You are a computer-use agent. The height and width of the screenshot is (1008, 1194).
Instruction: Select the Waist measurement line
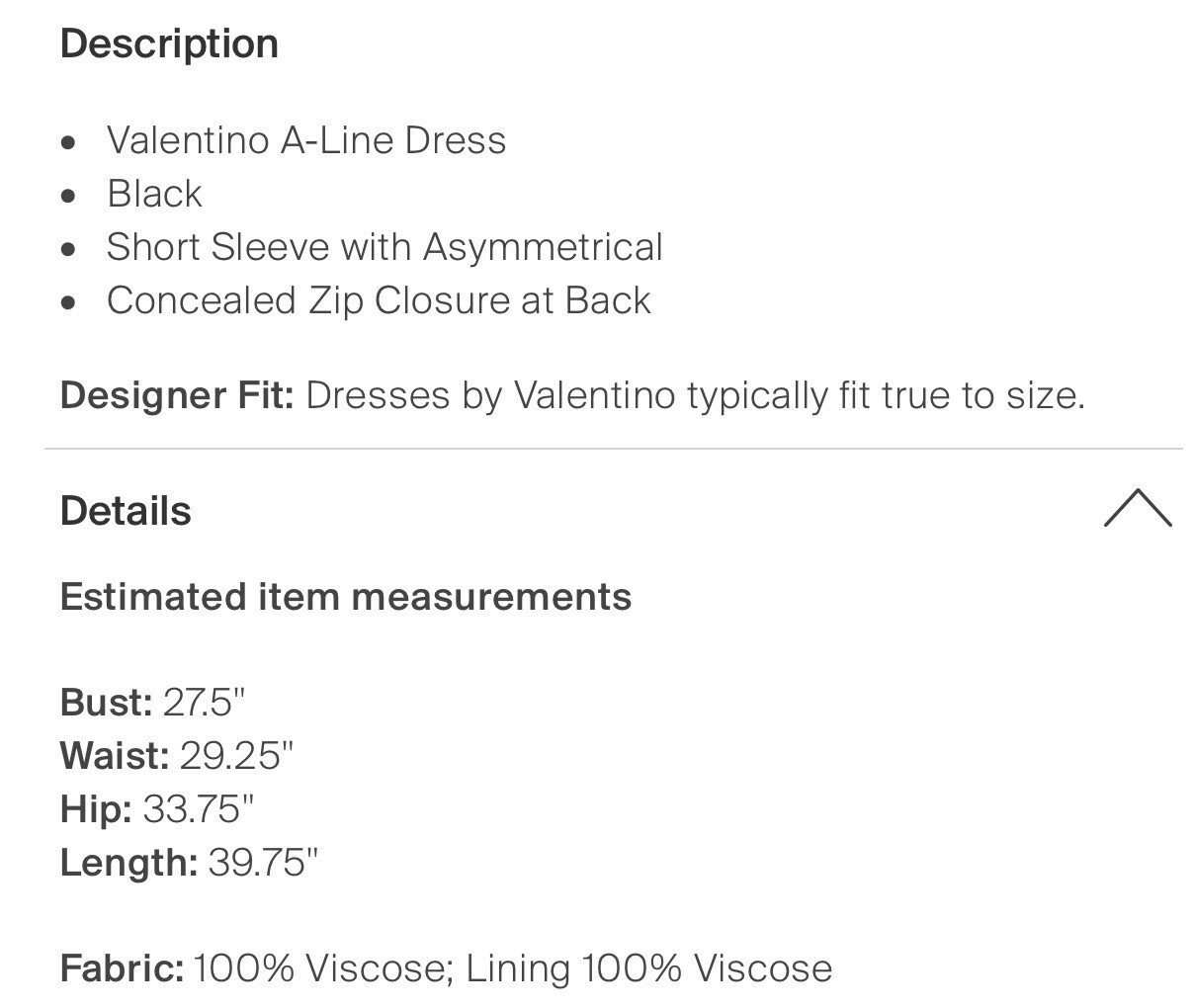pyautogui.click(x=178, y=756)
